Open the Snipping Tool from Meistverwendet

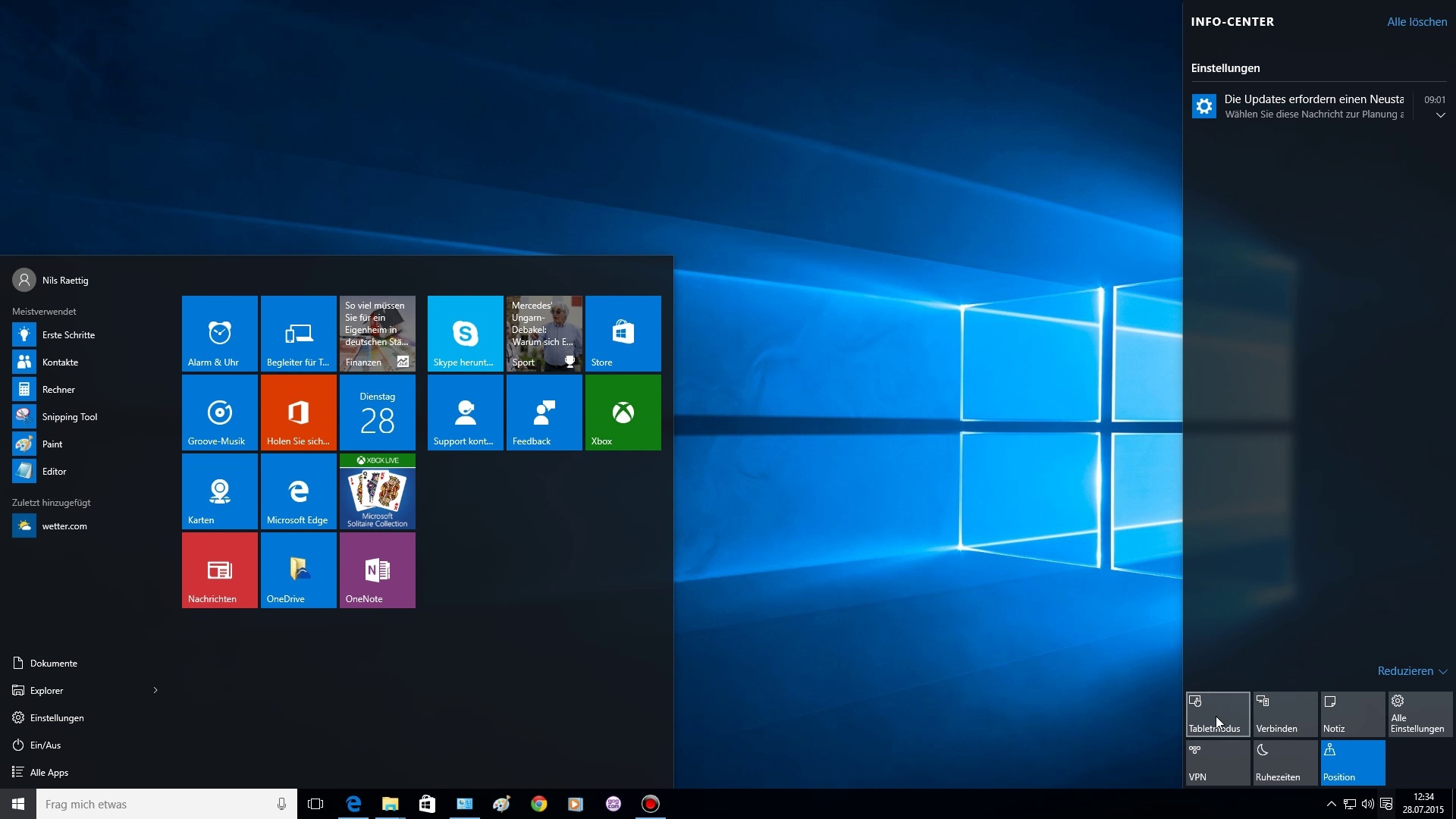pyautogui.click(x=68, y=416)
